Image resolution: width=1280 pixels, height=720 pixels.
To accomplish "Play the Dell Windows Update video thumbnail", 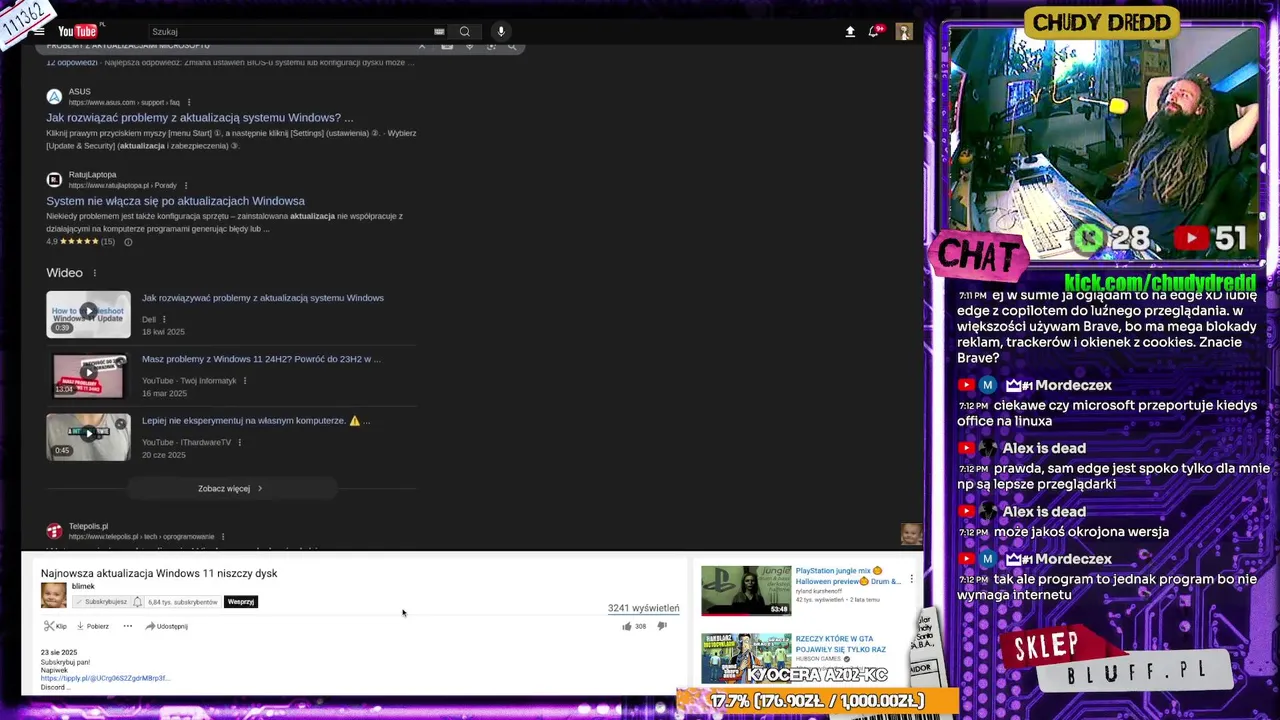I will pyautogui.click(x=88, y=314).
